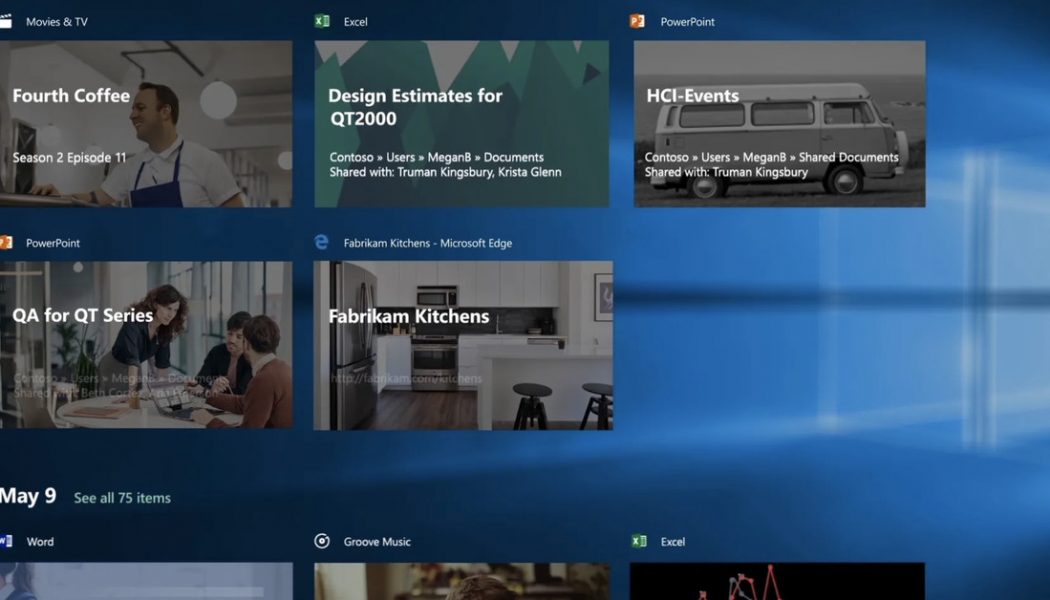
Task: Click the May 9 date heading
Action: [x=27, y=496]
